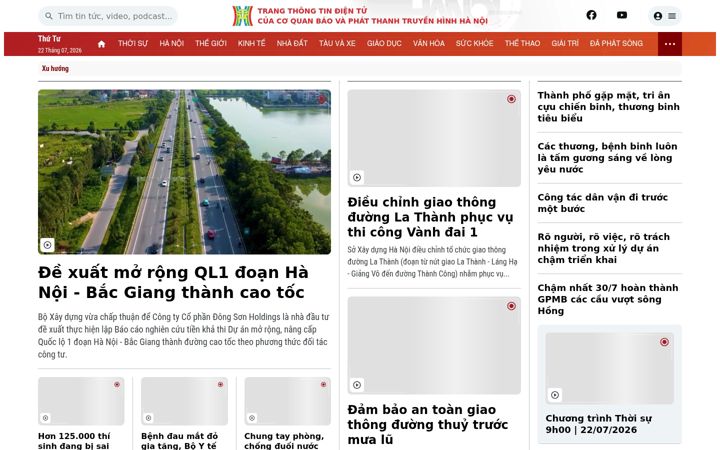
Task: Click the home icon in navigation bar
Action: [x=101, y=44]
